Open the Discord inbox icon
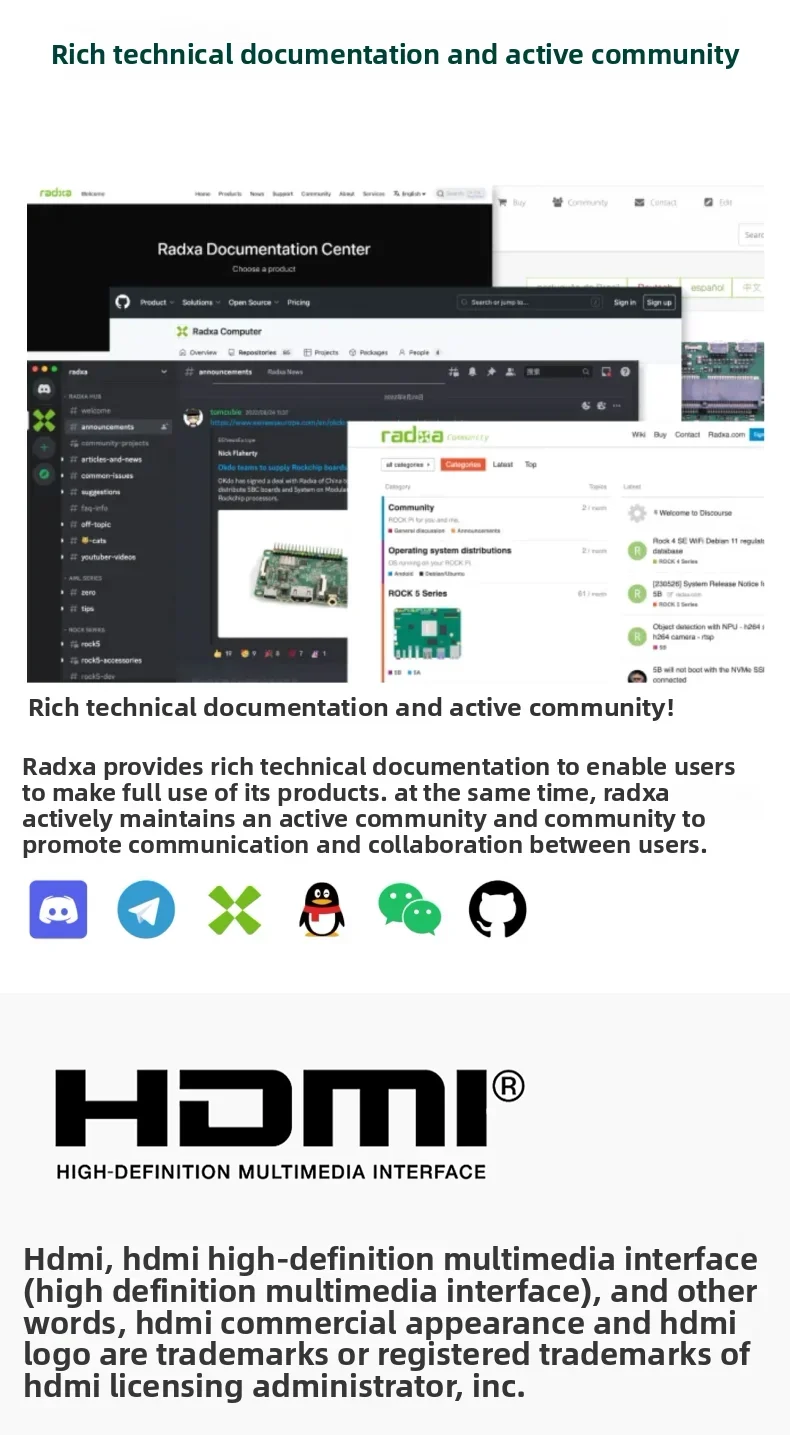Screen dimensions: 790x1435 606,371
